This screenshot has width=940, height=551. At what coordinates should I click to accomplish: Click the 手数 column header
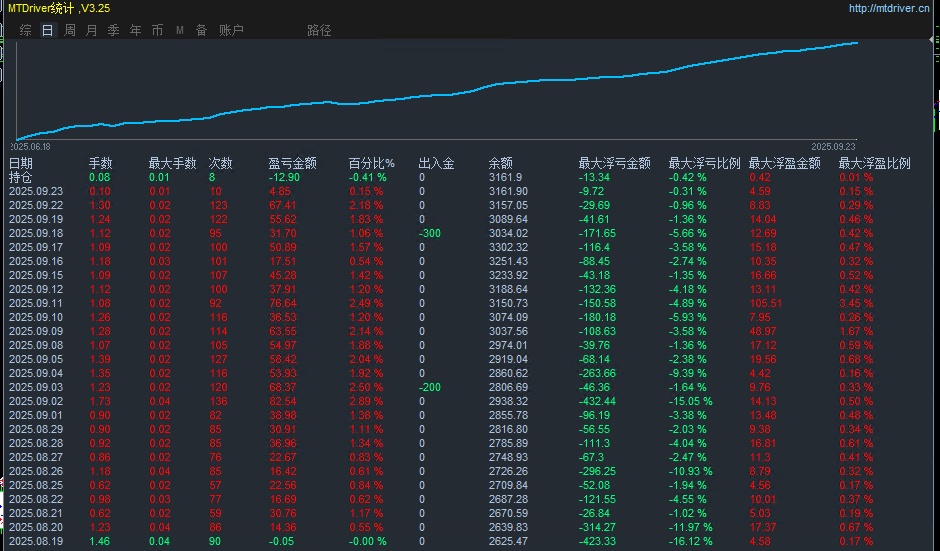[101, 163]
